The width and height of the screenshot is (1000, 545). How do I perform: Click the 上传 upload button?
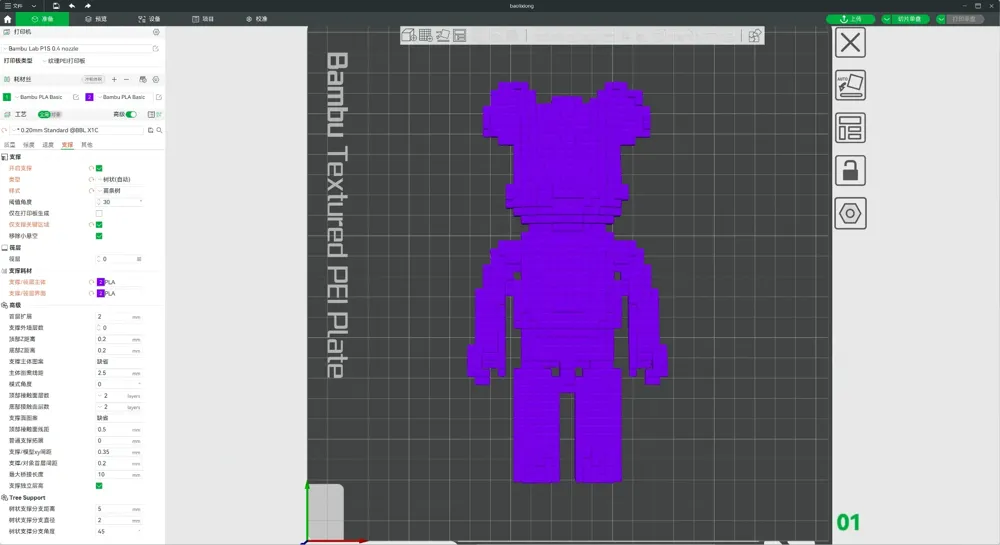tap(850, 19)
